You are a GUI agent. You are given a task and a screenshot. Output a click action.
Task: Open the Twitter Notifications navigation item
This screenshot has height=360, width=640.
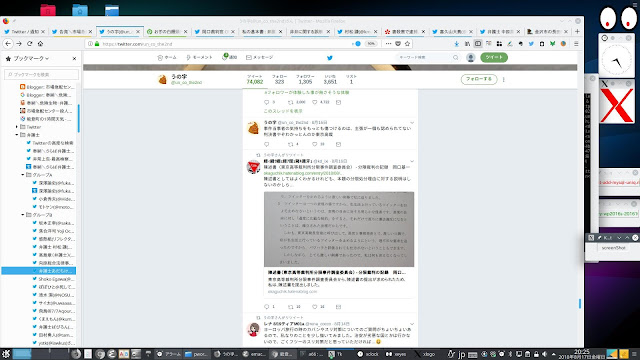[229, 57]
